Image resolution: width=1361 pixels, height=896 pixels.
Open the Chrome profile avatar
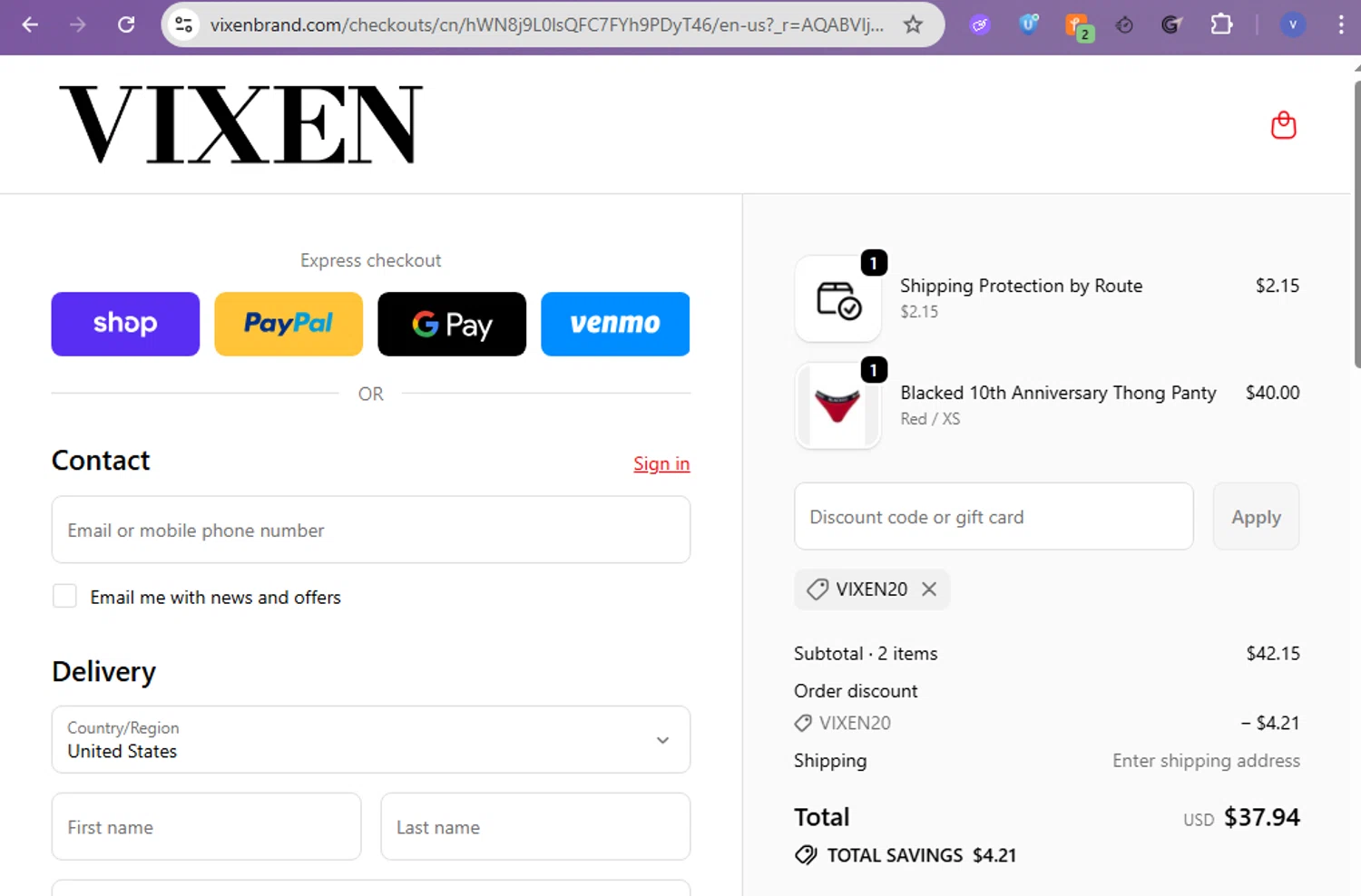tap(1292, 24)
